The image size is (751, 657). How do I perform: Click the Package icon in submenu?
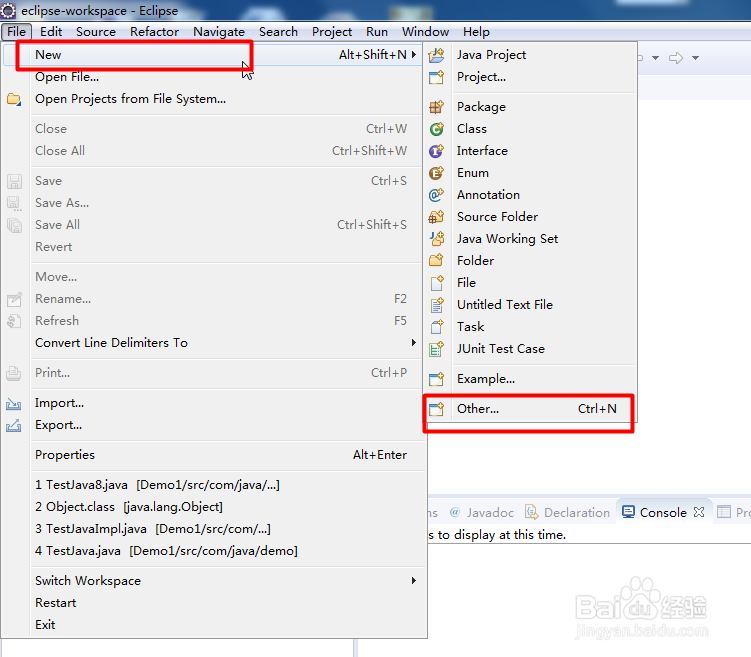click(436, 107)
